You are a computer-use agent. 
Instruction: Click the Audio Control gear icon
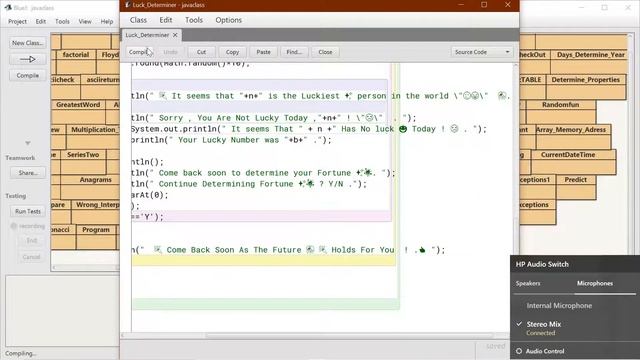[519, 351]
